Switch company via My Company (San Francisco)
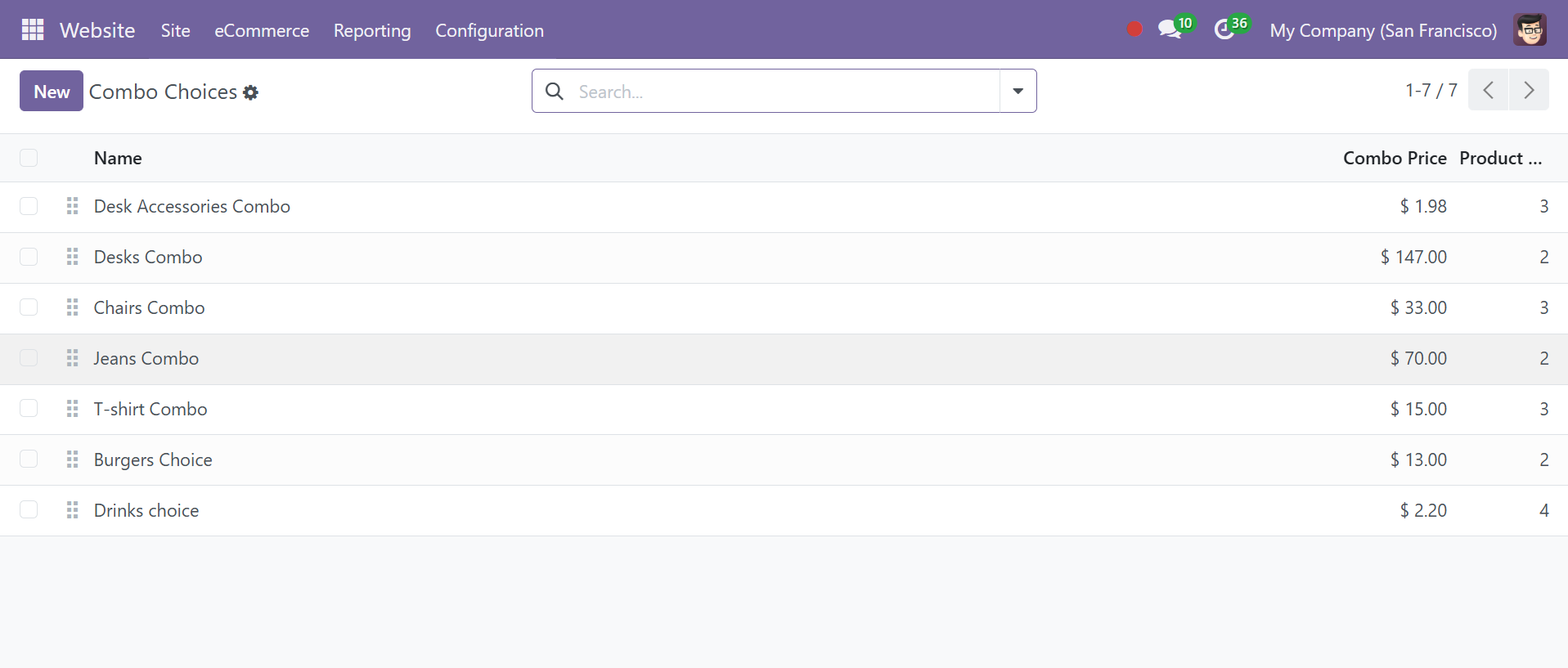This screenshot has width=1568, height=668. (x=1383, y=30)
